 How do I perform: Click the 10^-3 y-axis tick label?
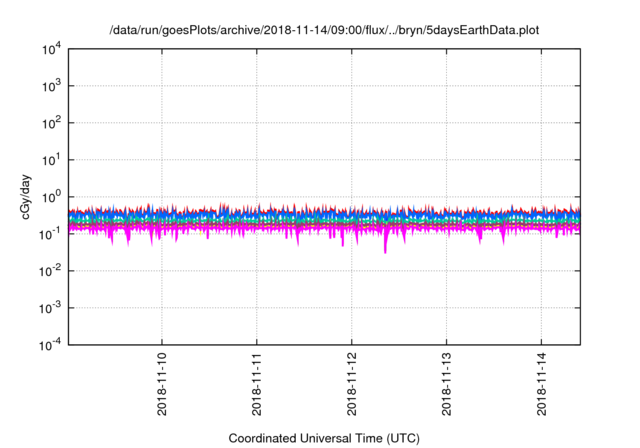(x=50, y=308)
